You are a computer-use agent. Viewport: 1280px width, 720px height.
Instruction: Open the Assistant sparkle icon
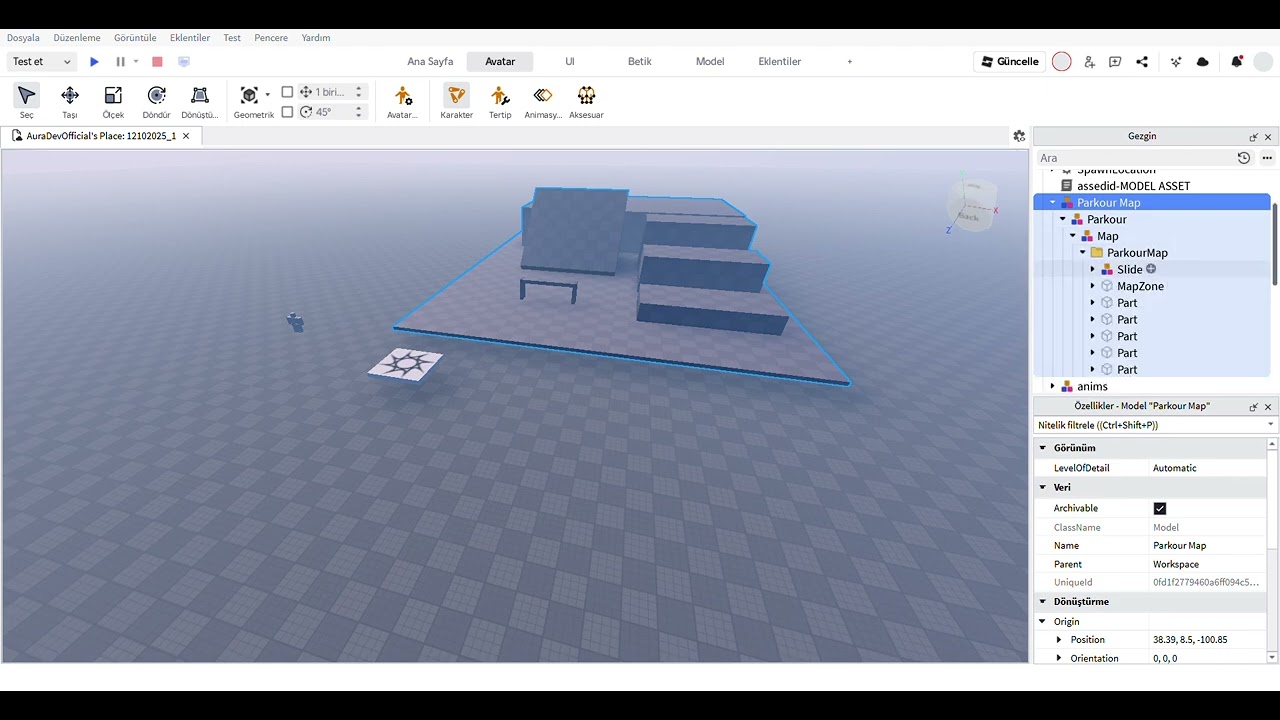(x=1176, y=62)
